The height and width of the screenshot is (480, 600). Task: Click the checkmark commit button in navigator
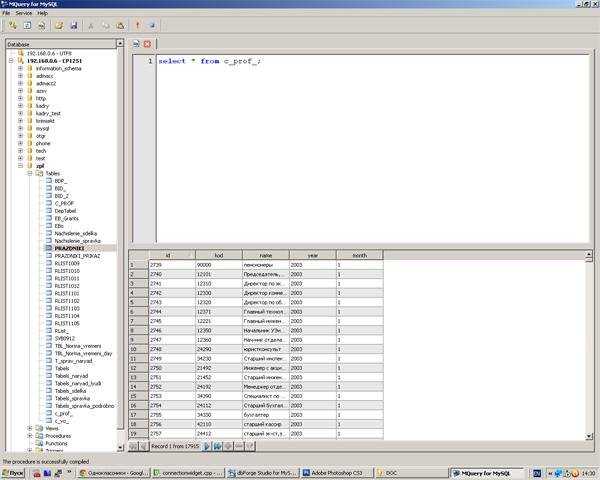(x=250, y=446)
